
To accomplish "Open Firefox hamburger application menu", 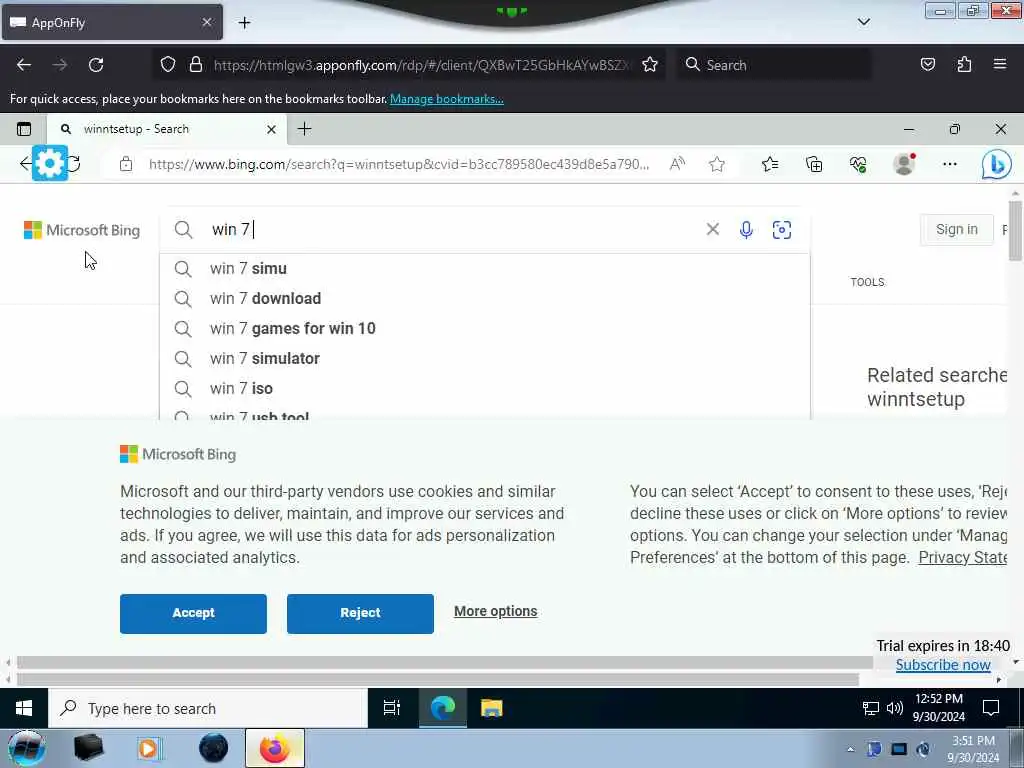I will [999, 64].
